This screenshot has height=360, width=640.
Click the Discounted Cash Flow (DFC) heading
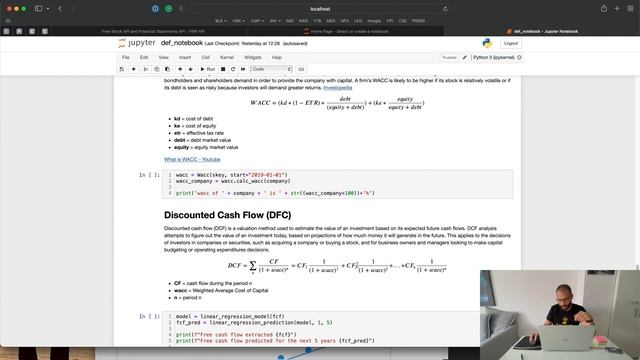[227, 215]
